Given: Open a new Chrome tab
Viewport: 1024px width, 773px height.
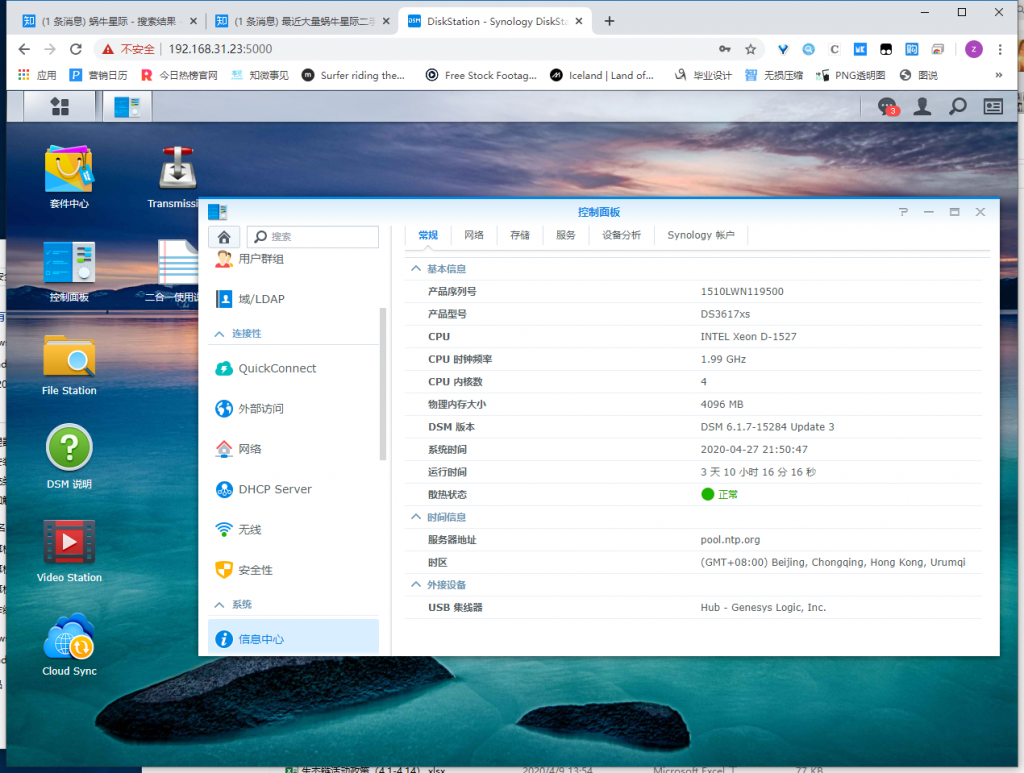Looking at the screenshot, I should (609, 21).
